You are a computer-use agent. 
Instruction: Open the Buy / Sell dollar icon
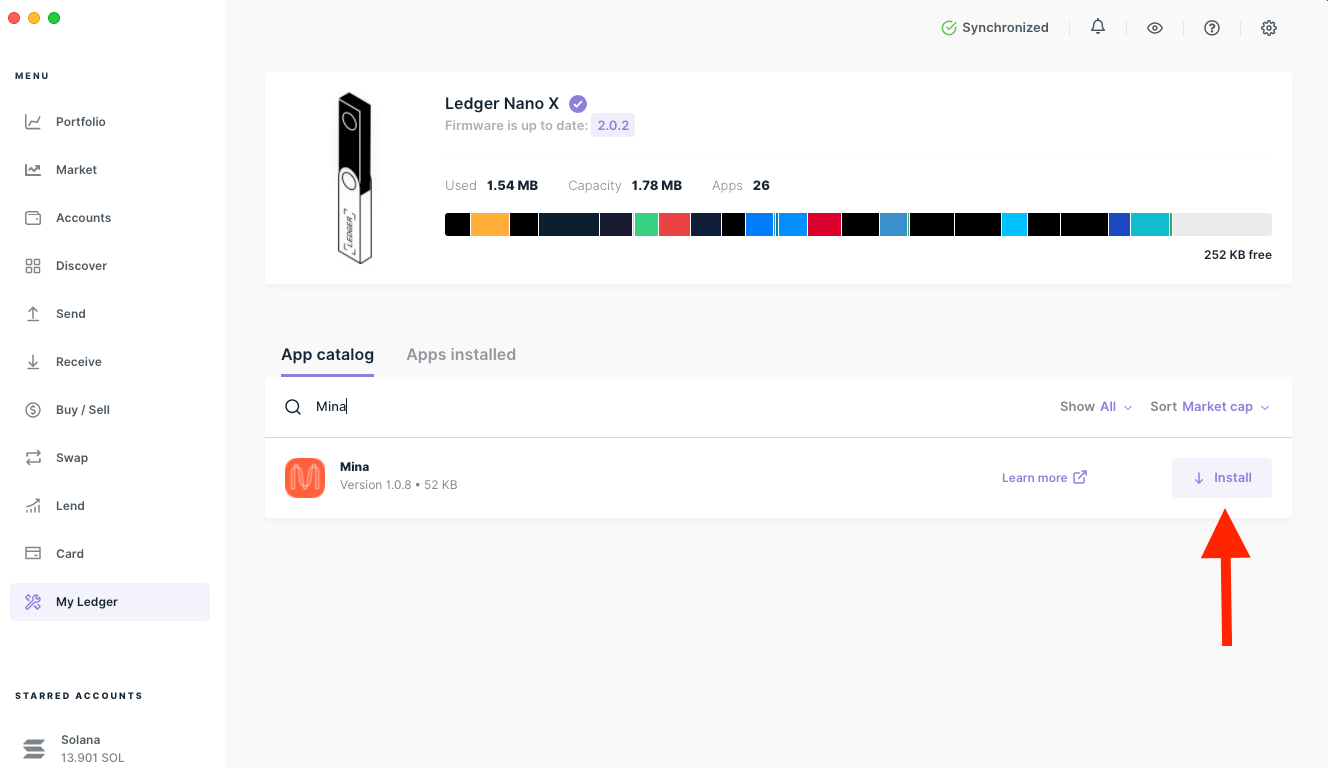33,410
